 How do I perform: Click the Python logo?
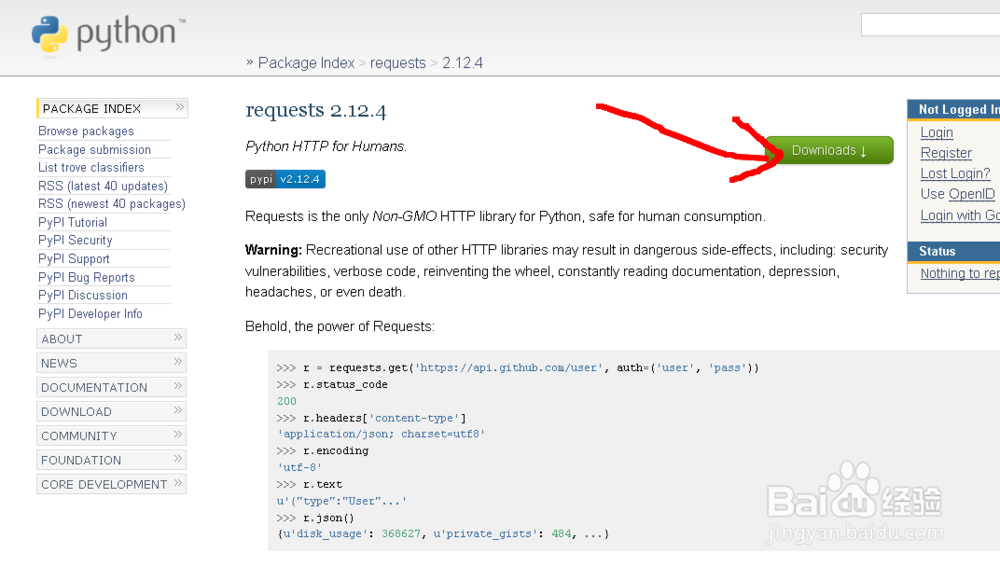[x=108, y=34]
